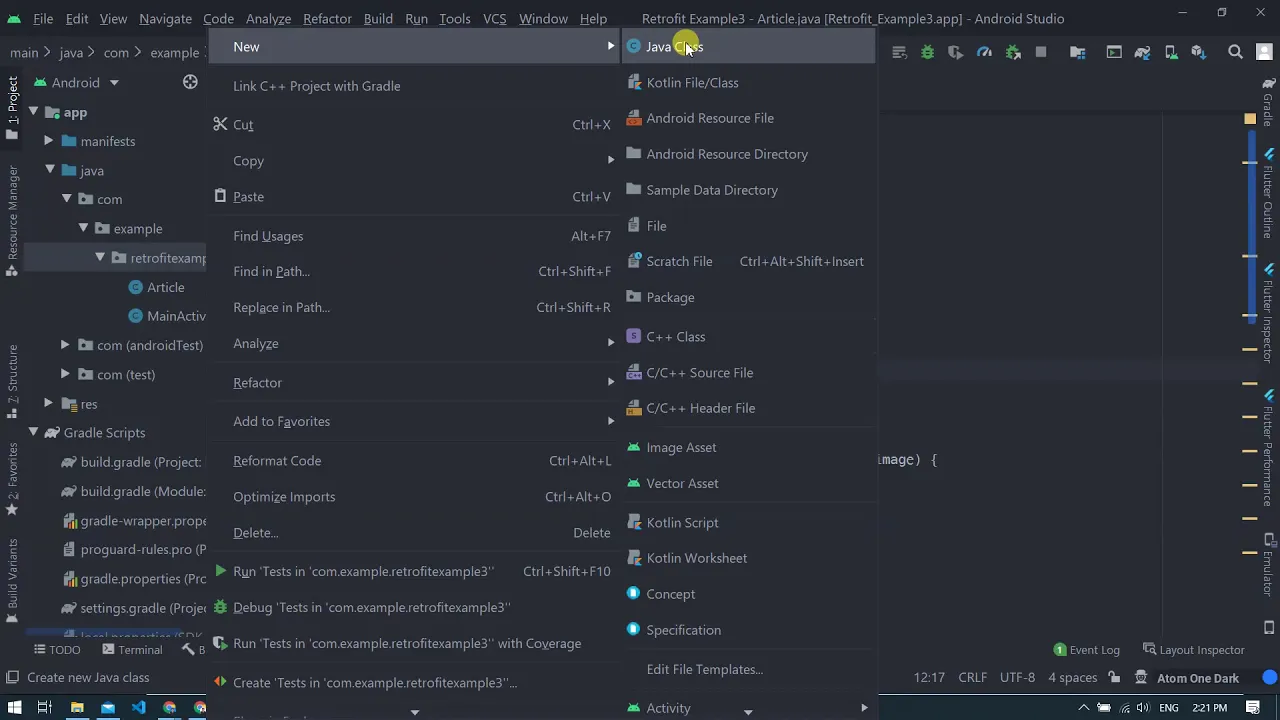Open Image Asset wizard
The height and width of the screenshot is (720, 1280).
[x=748, y=448]
